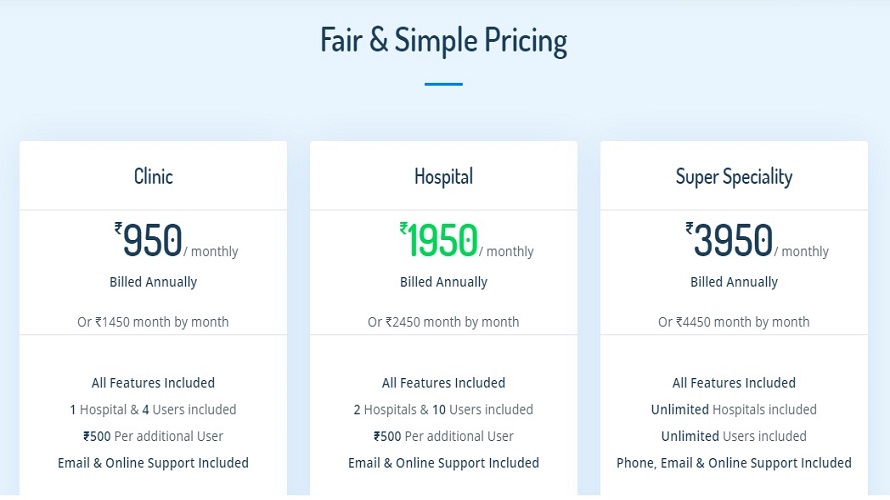Click the ₹950 monthly Clinic price

point(150,241)
